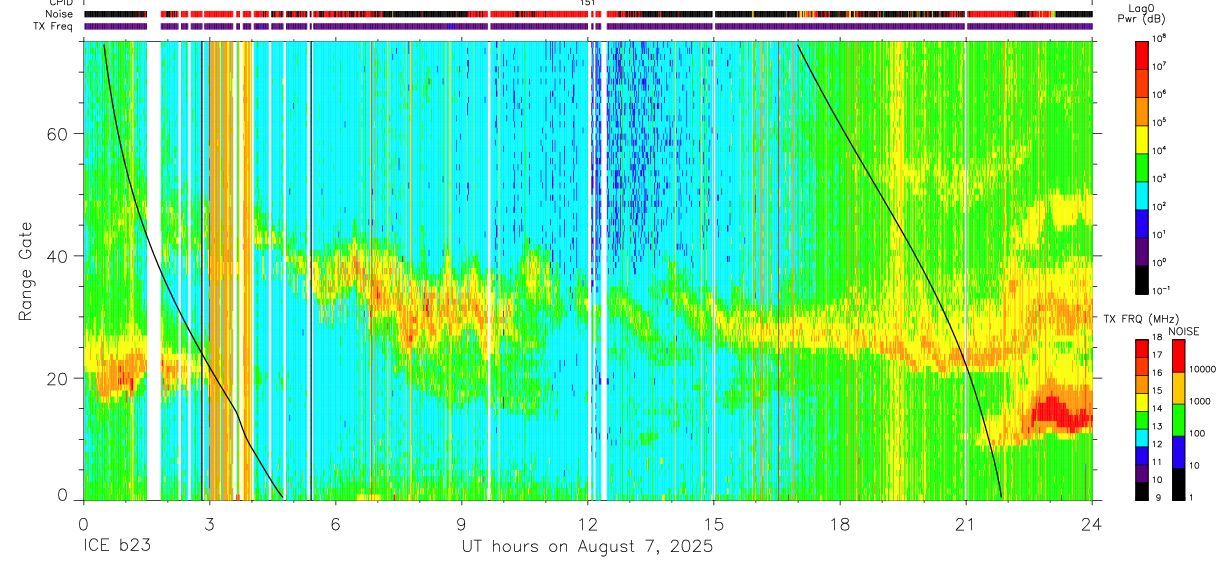Click the orange segment of NOISE colorbar

coord(1179,388)
